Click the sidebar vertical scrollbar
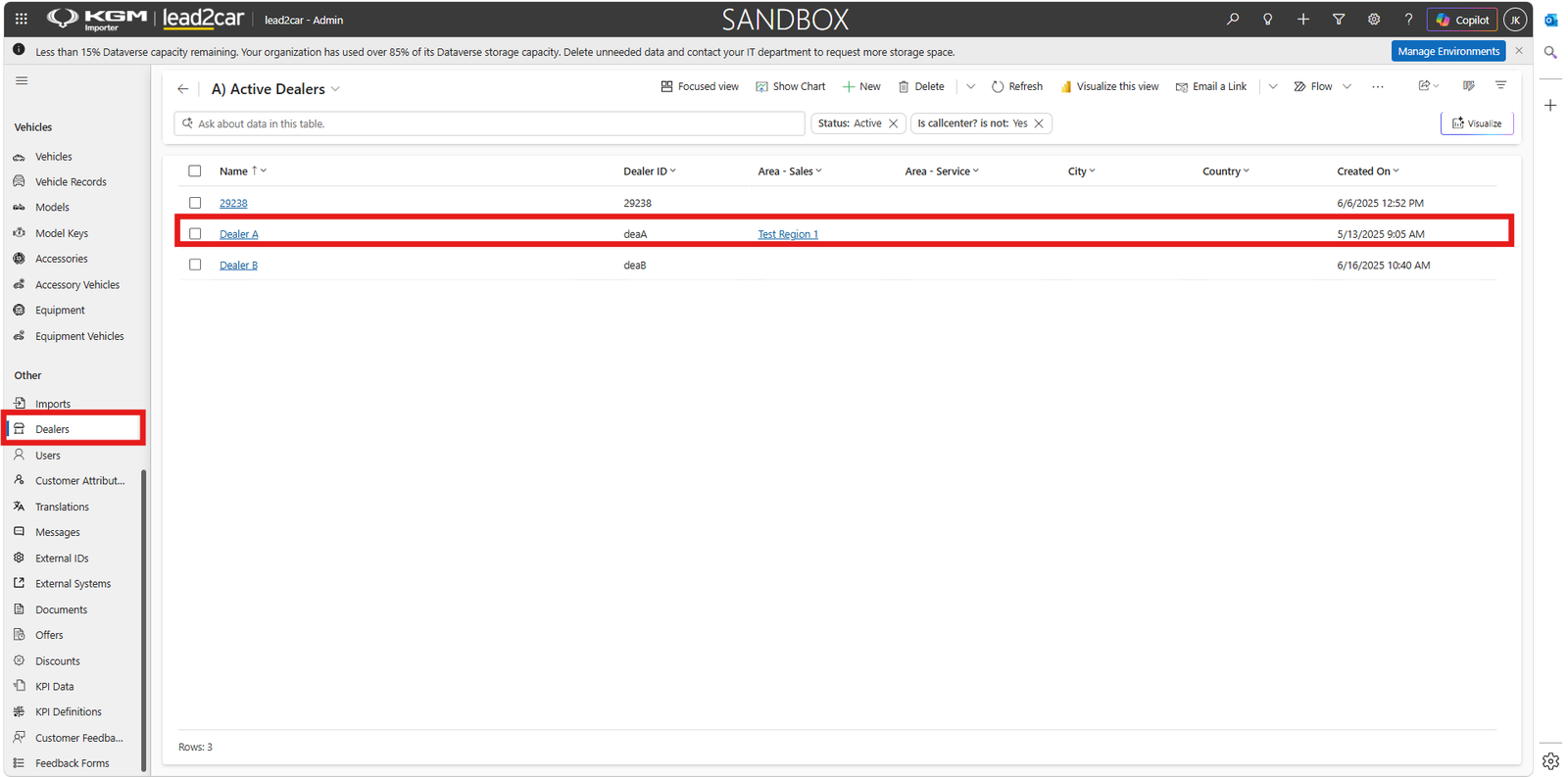Image resolution: width=1568 pixels, height=777 pixels. click(x=144, y=620)
